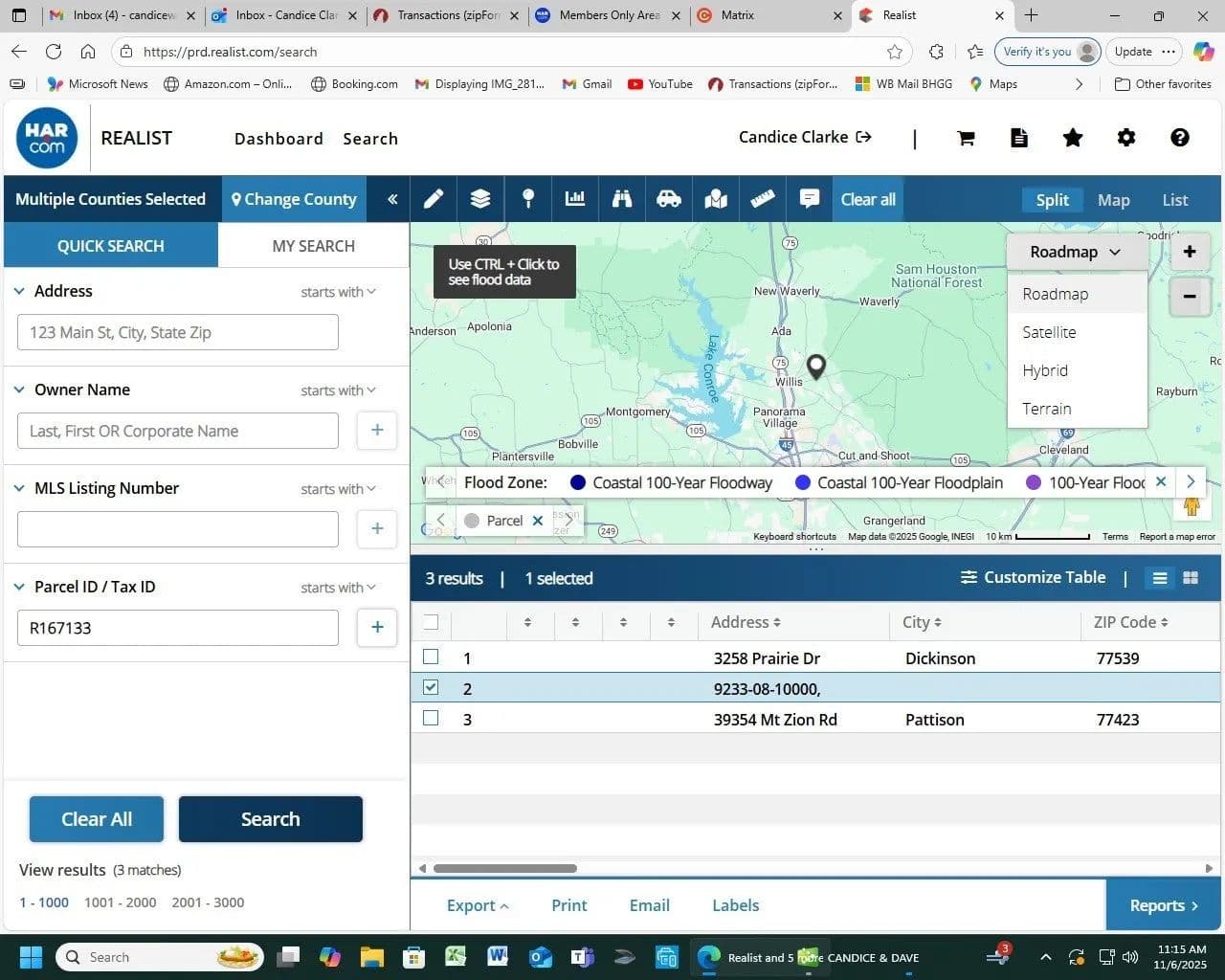Click the Customize Table link
The width and height of the screenshot is (1225, 980).
pos(1033,578)
